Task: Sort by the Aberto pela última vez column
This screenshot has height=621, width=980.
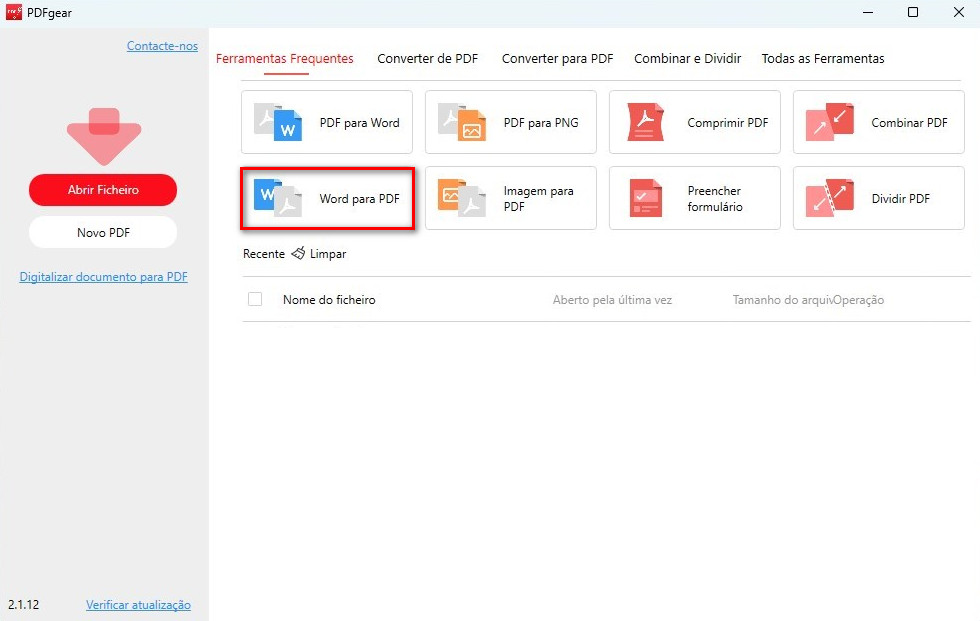Action: pyautogui.click(x=612, y=299)
